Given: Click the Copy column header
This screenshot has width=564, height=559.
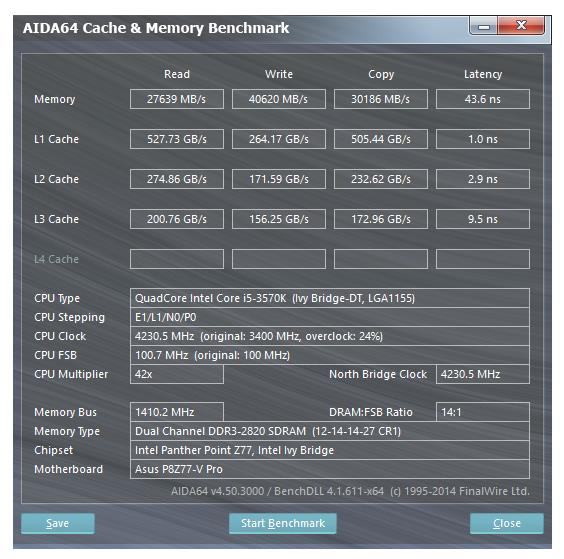Looking at the screenshot, I should (381, 74).
